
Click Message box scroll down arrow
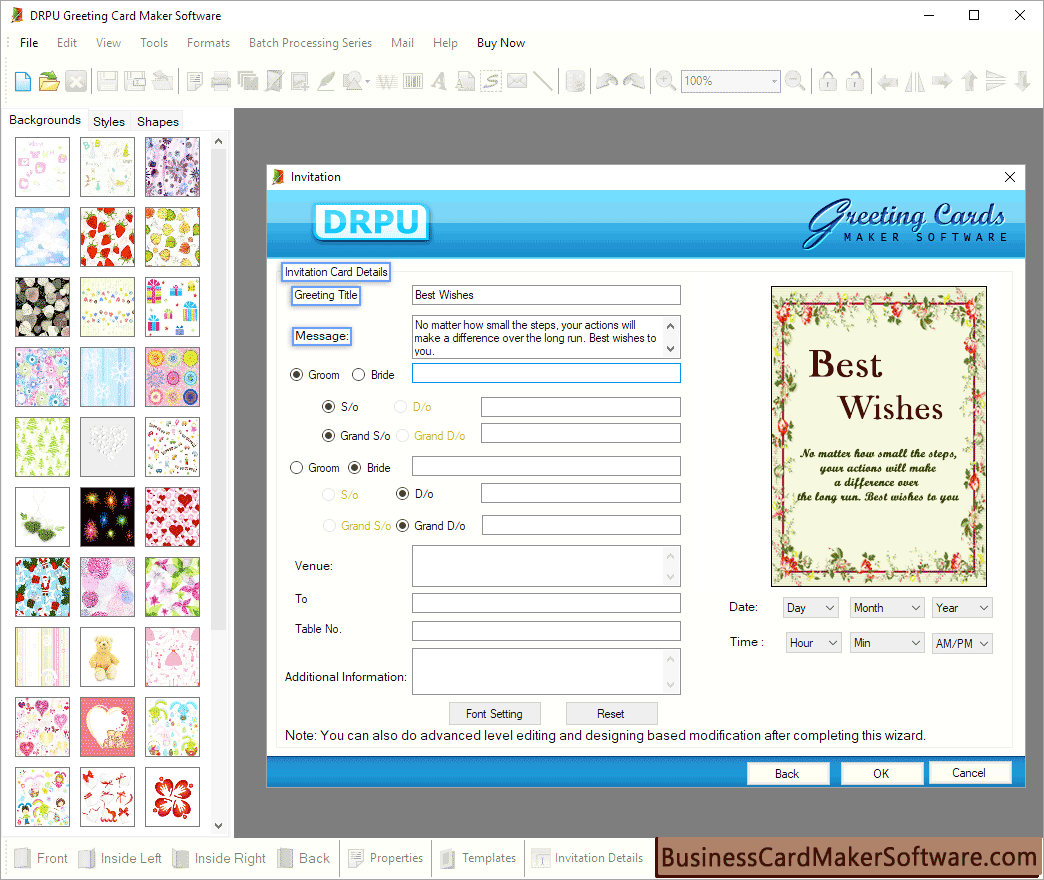[x=670, y=348]
